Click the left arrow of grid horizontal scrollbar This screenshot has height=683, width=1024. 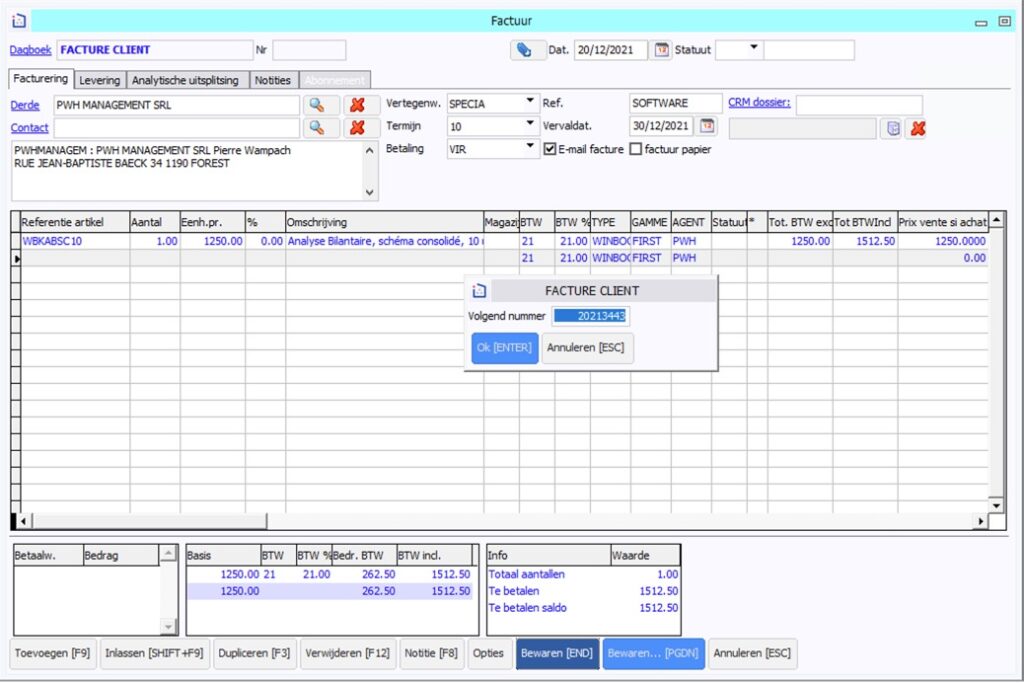24,521
